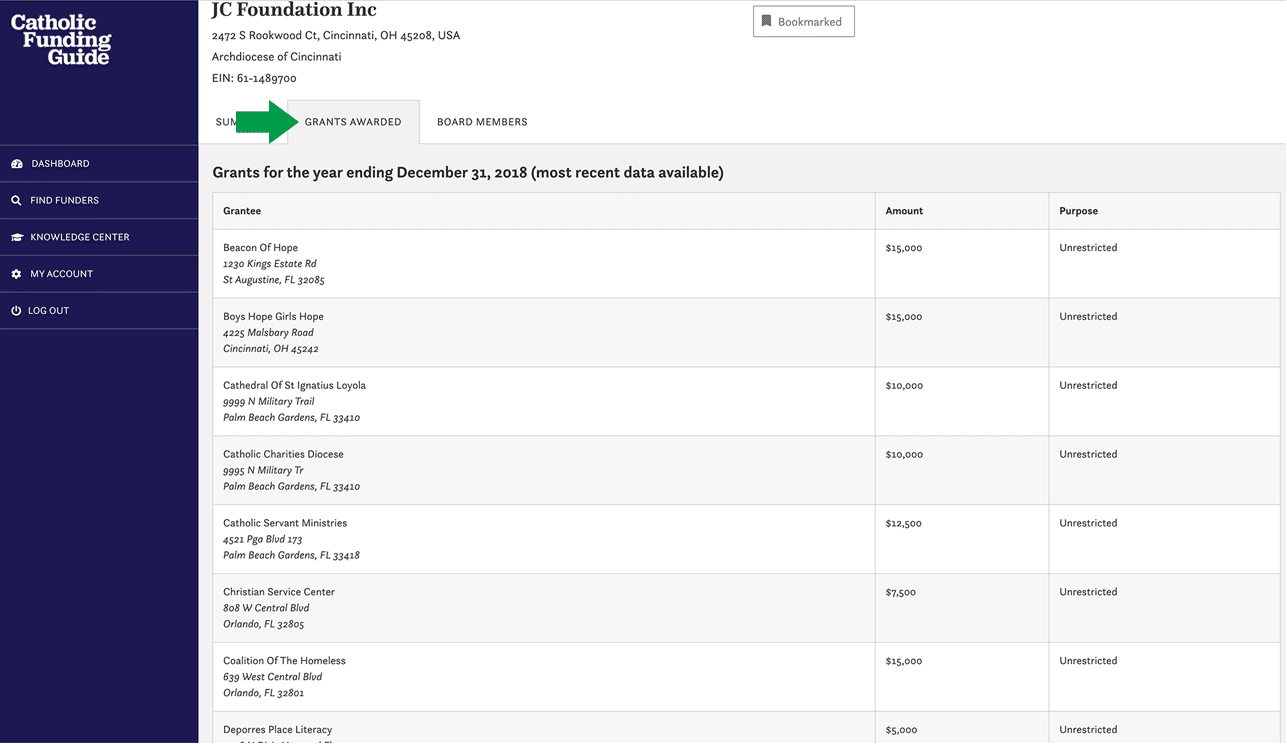Open the Dashboard menu item
Screen dimensions: 1287x744
coord(99,164)
